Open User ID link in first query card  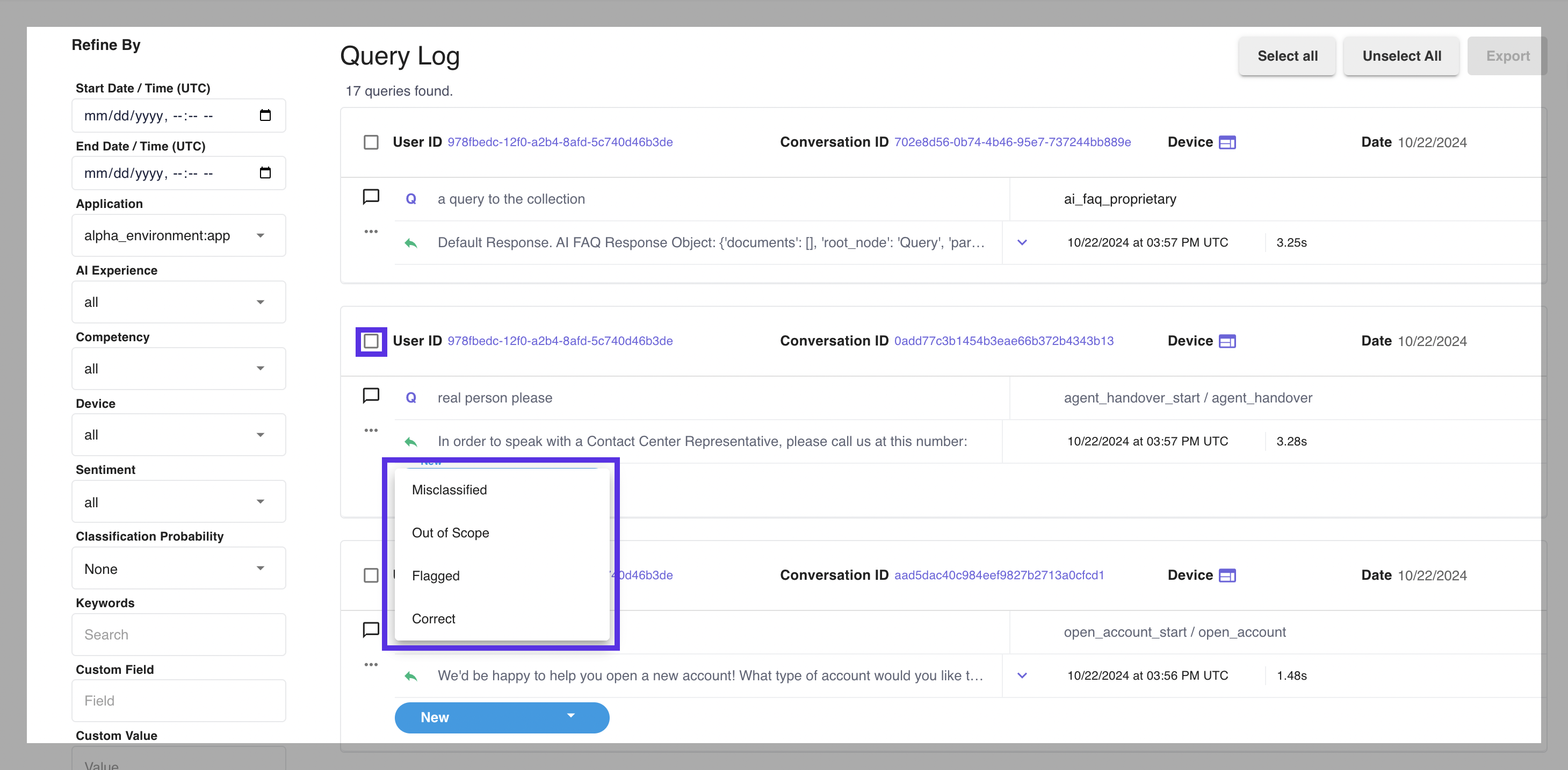pos(560,142)
